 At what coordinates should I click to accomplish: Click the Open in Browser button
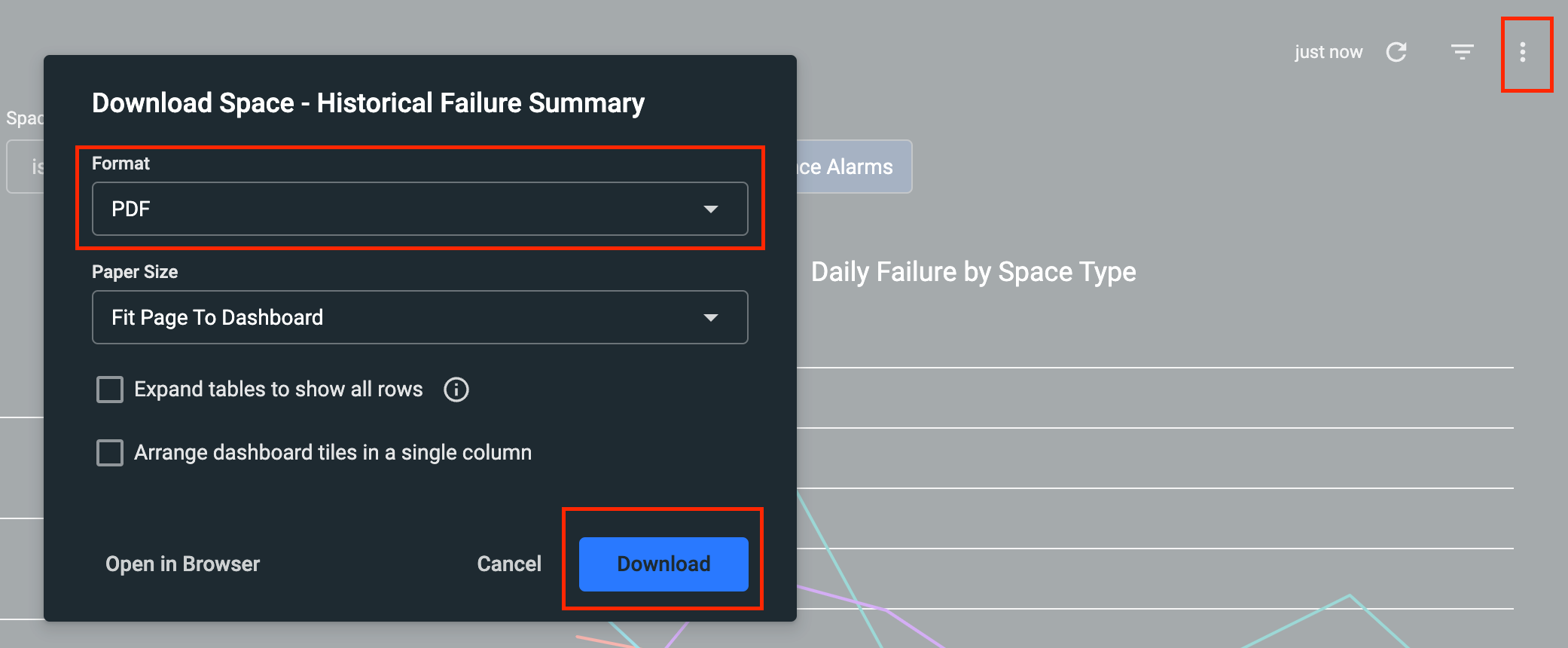(x=182, y=564)
